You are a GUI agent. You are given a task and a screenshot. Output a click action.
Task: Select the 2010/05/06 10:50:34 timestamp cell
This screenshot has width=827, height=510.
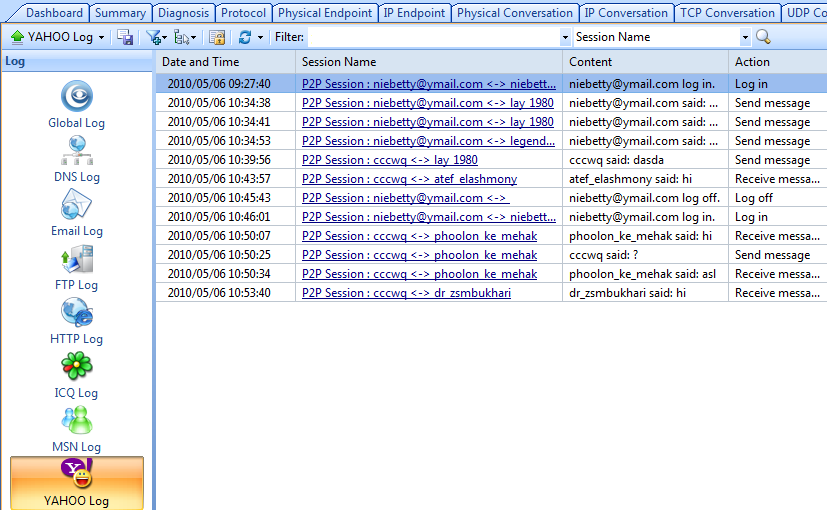tap(226, 274)
